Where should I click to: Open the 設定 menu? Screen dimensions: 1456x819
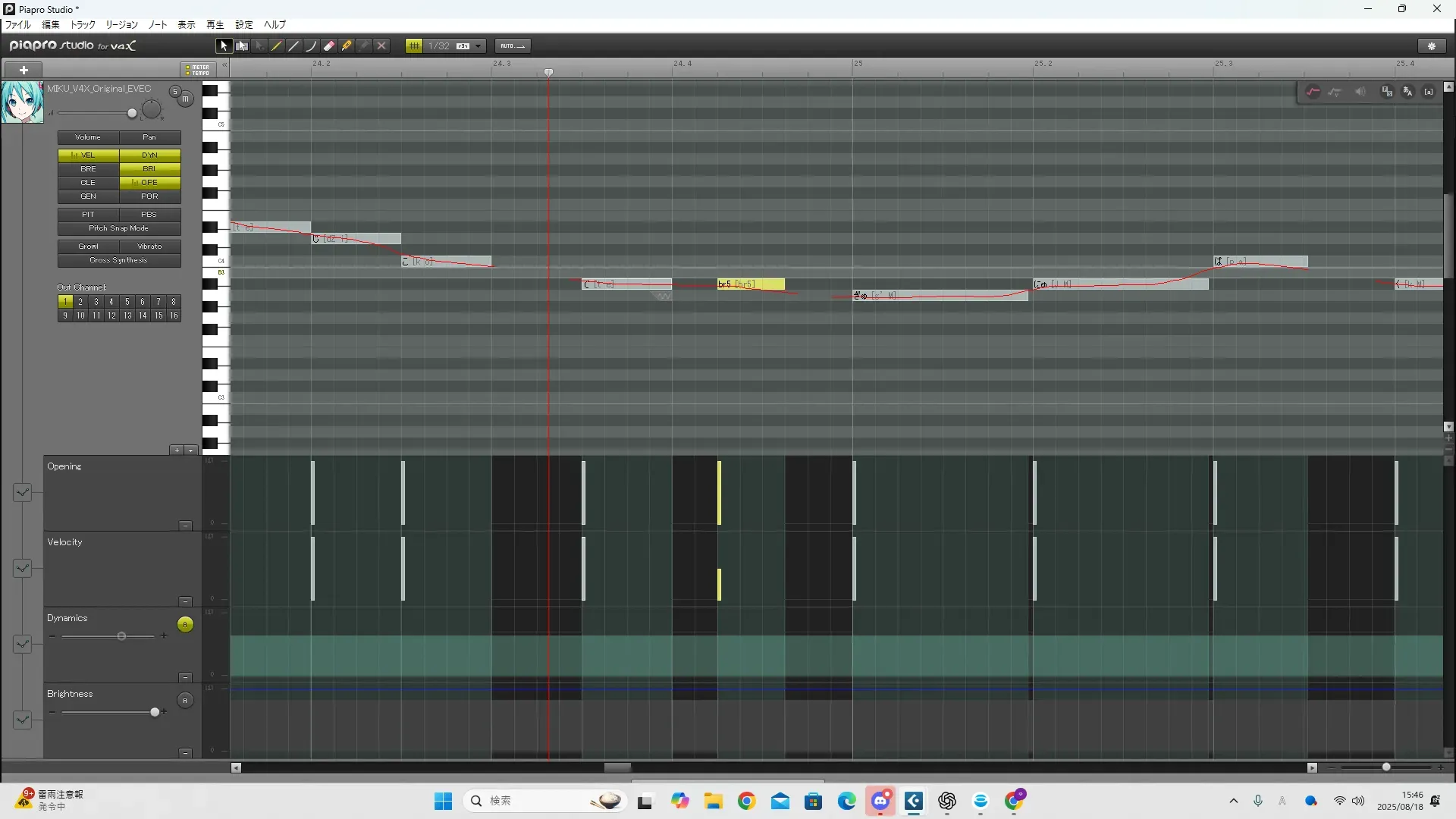point(243,24)
